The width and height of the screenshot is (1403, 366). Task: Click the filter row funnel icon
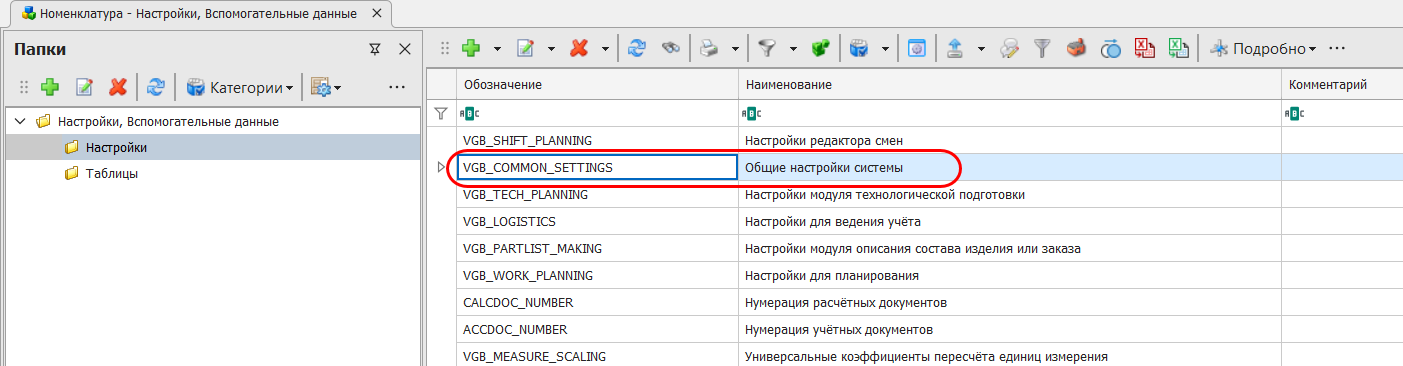(441, 113)
